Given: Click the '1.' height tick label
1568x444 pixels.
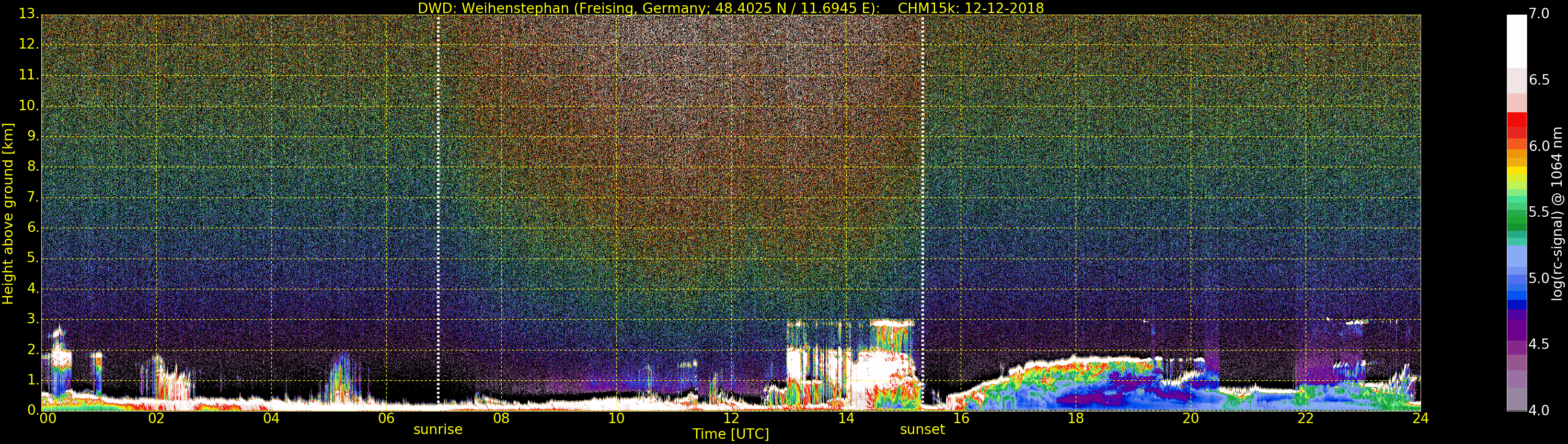Looking at the screenshot, I should coord(33,380).
